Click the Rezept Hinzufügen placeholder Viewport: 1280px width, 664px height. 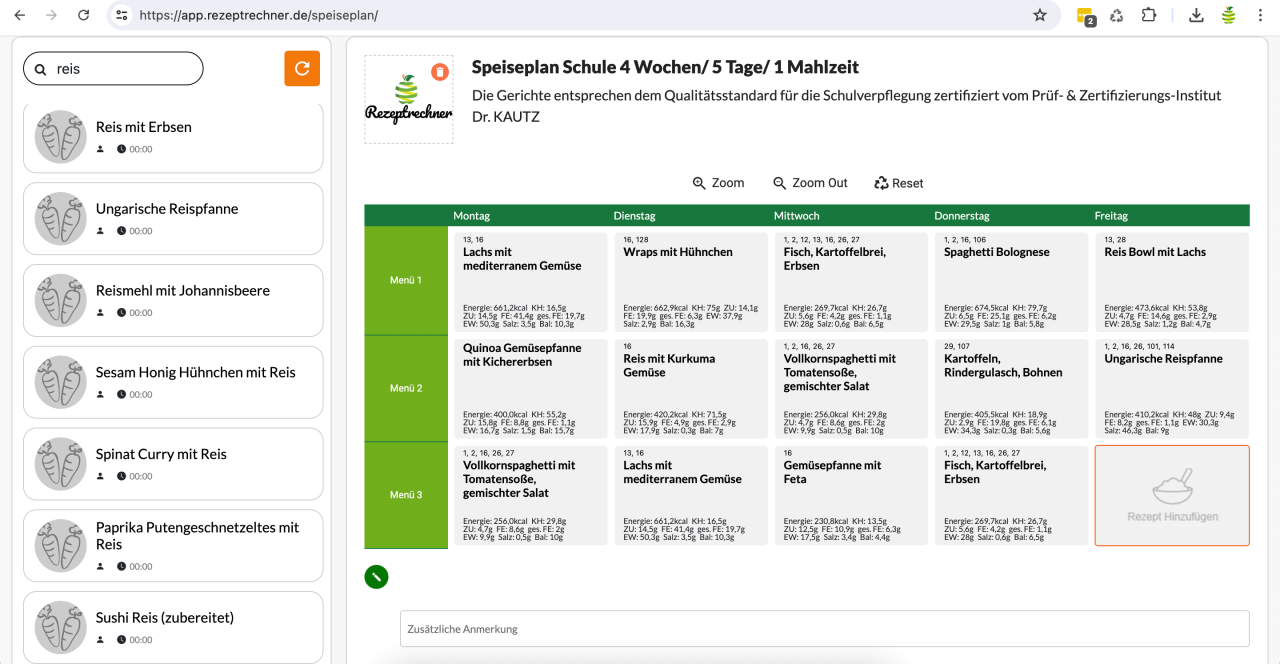click(1171, 495)
